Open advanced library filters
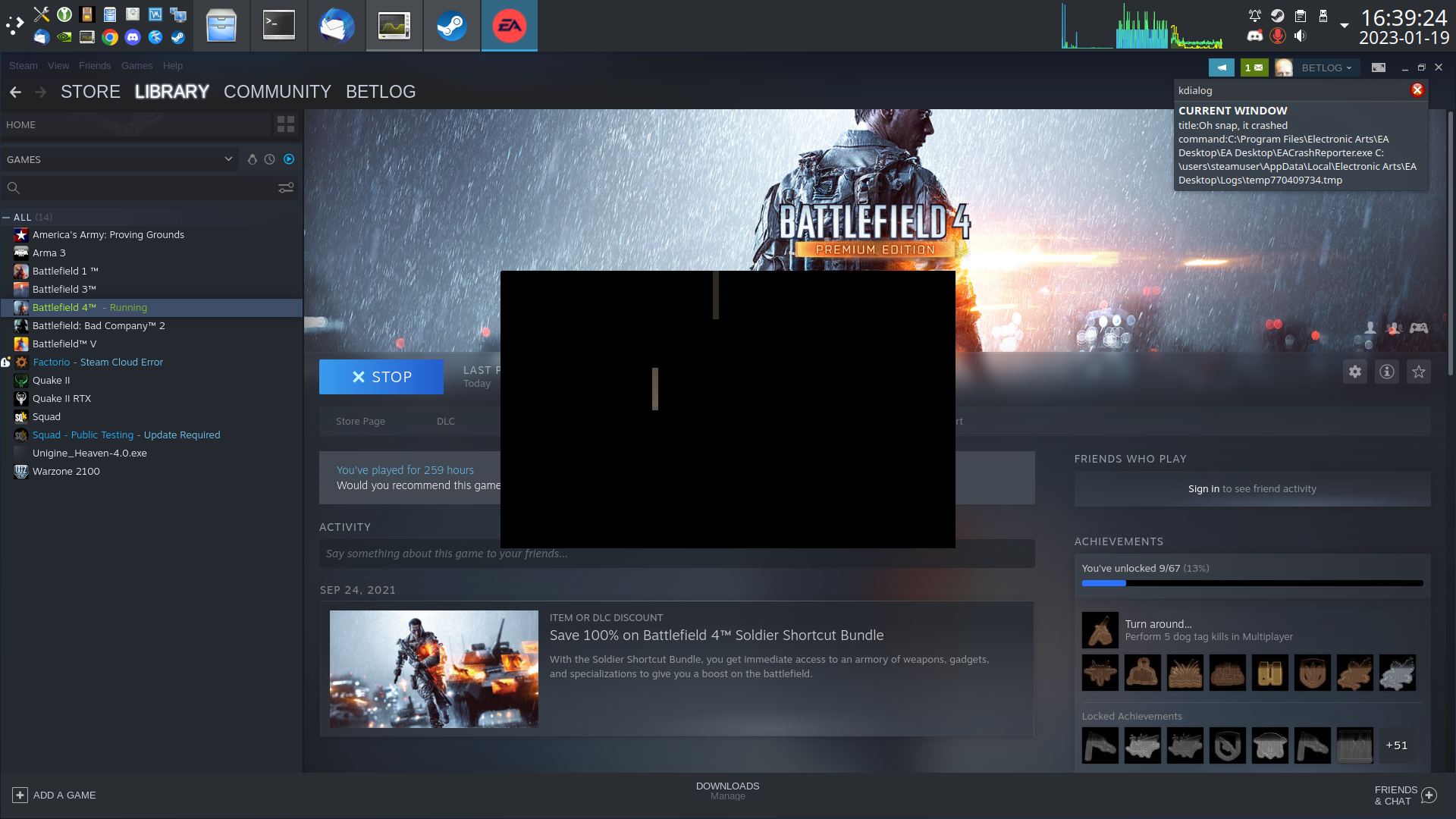 [x=286, y=187]
